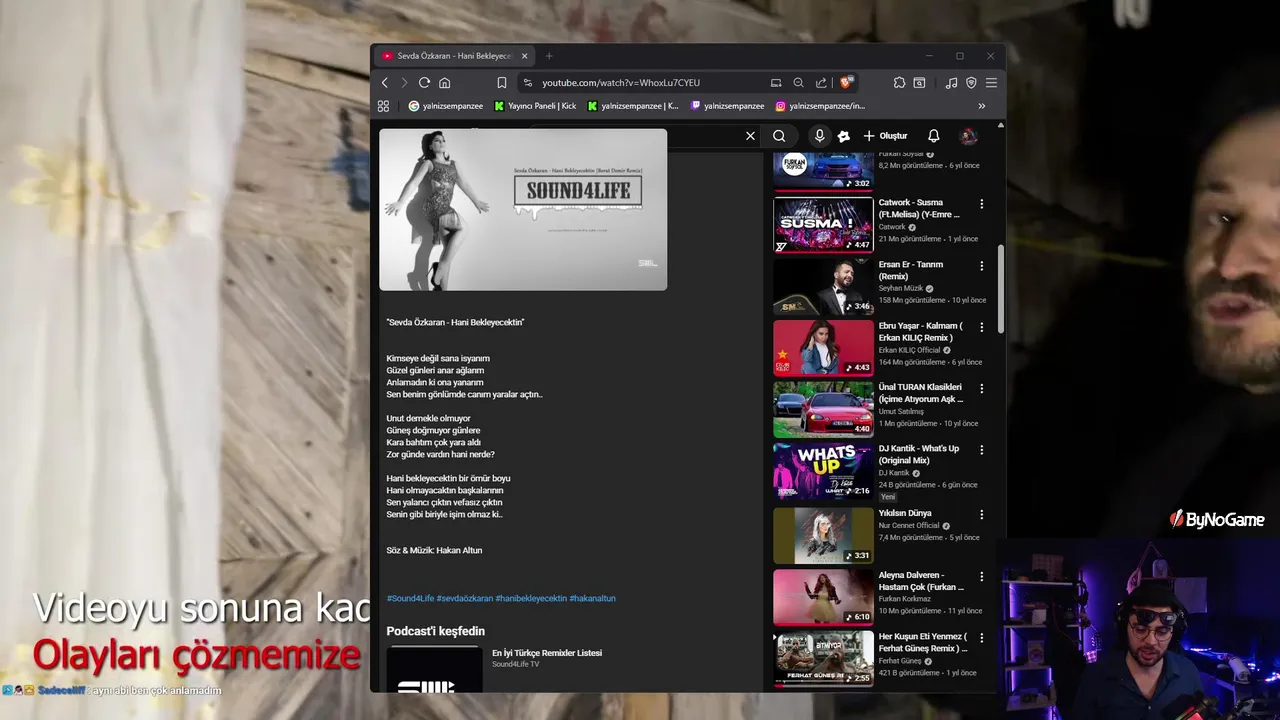Click the Sound4Life mini video player
Viewport: 1280px width, 720px height.
click(x=523, y=209)
